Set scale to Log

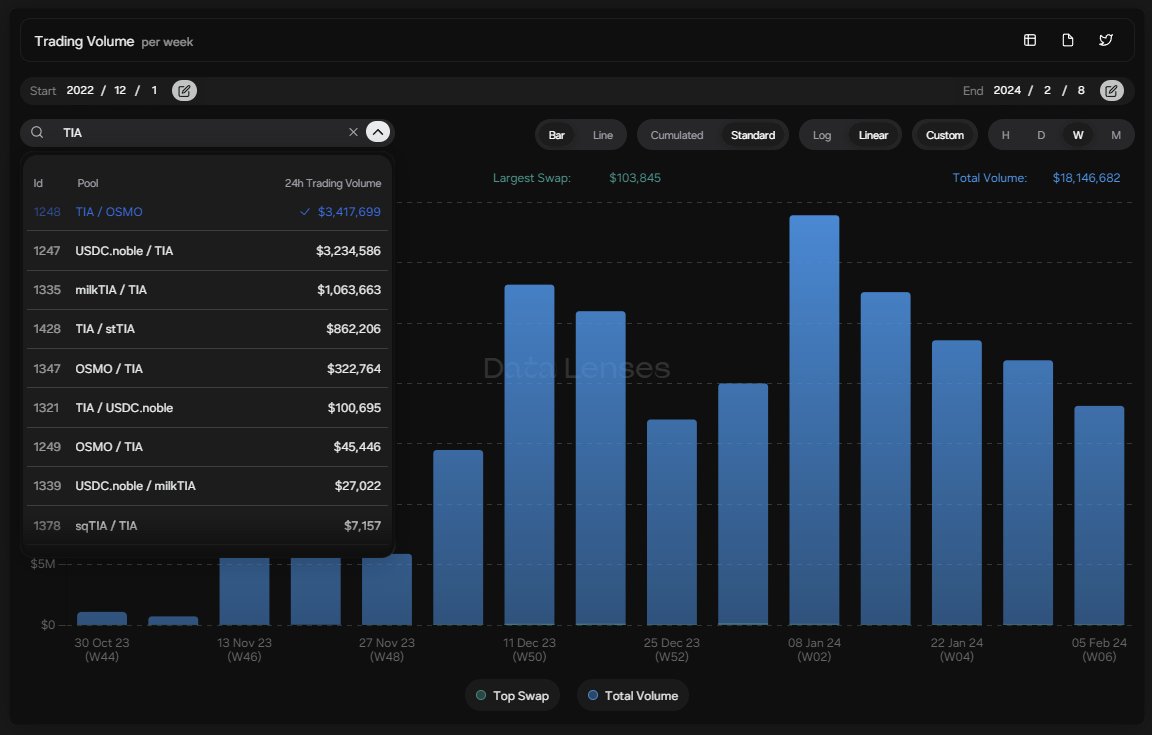[822, 135]
